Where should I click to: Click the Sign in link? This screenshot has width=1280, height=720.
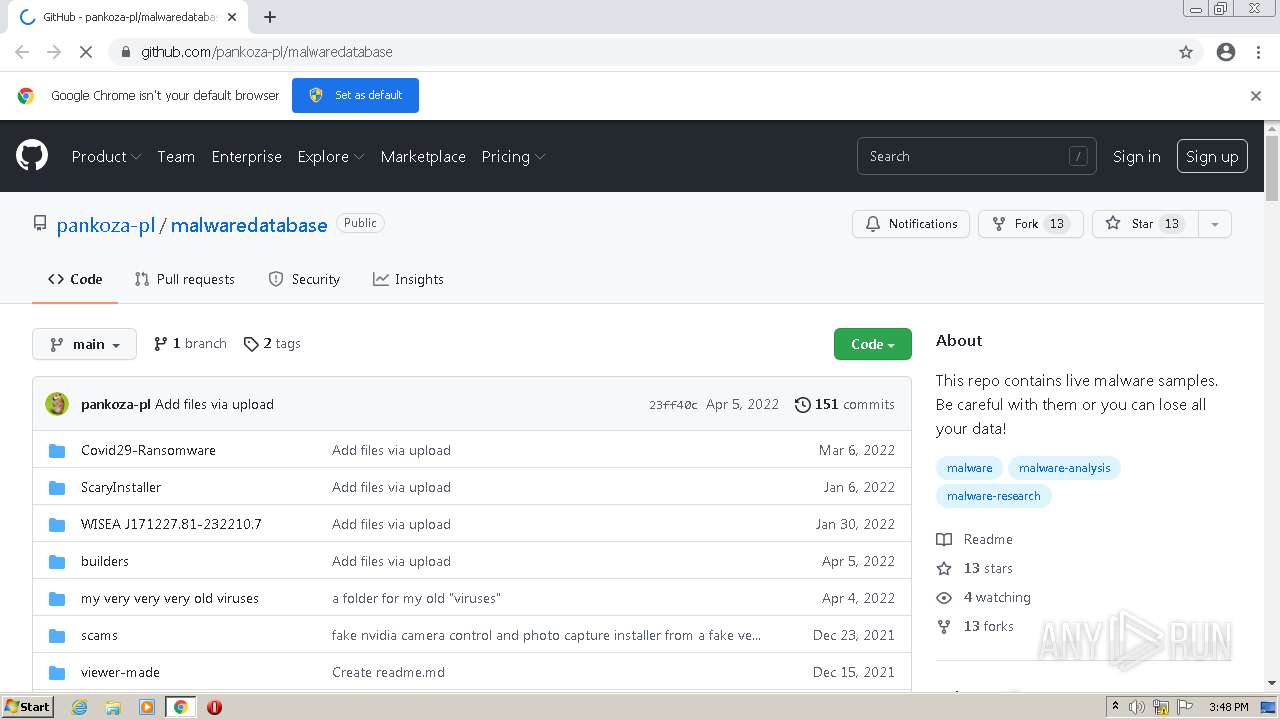(x=1137, y=156)
